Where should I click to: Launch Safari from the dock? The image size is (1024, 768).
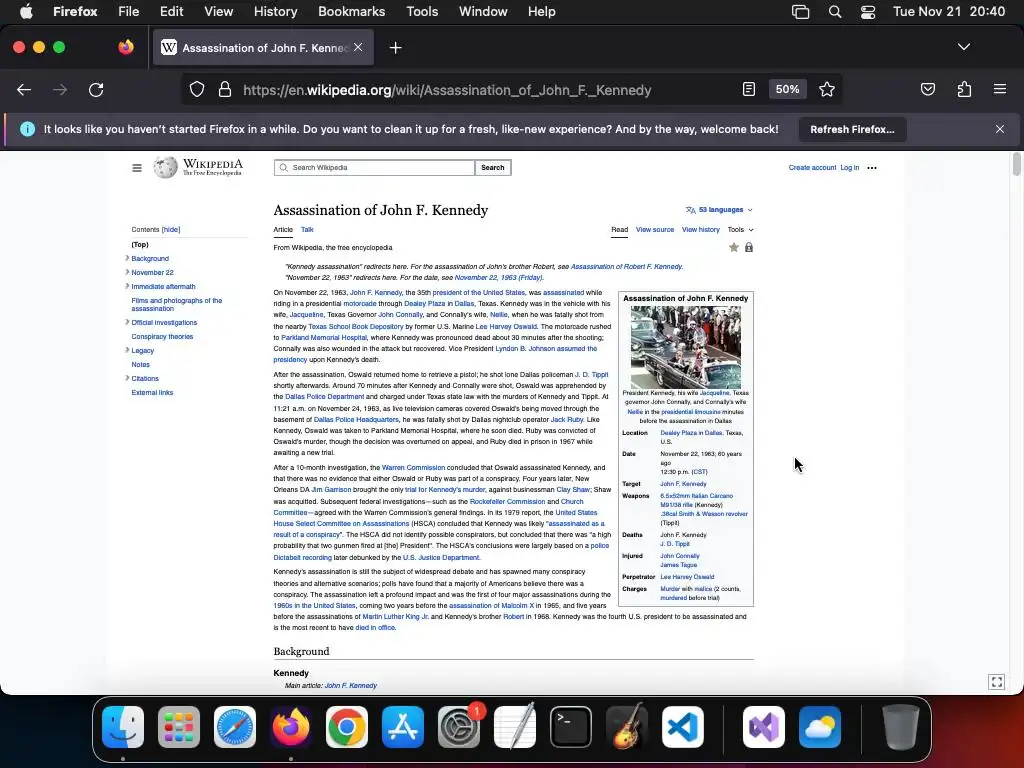point(235,727)
